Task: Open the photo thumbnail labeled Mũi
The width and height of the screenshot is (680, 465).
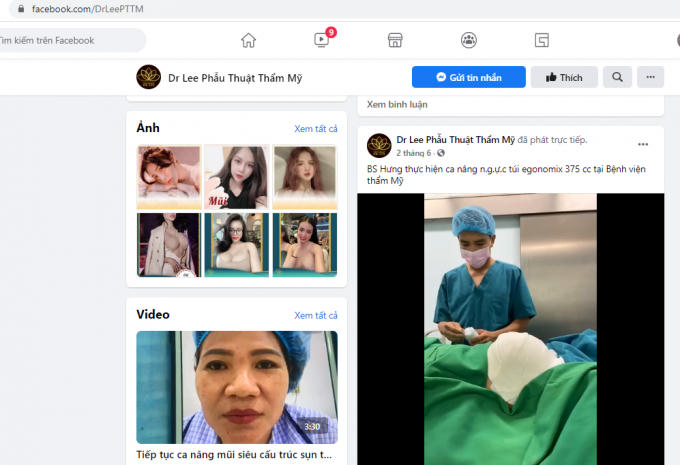Action: point(236,177)
